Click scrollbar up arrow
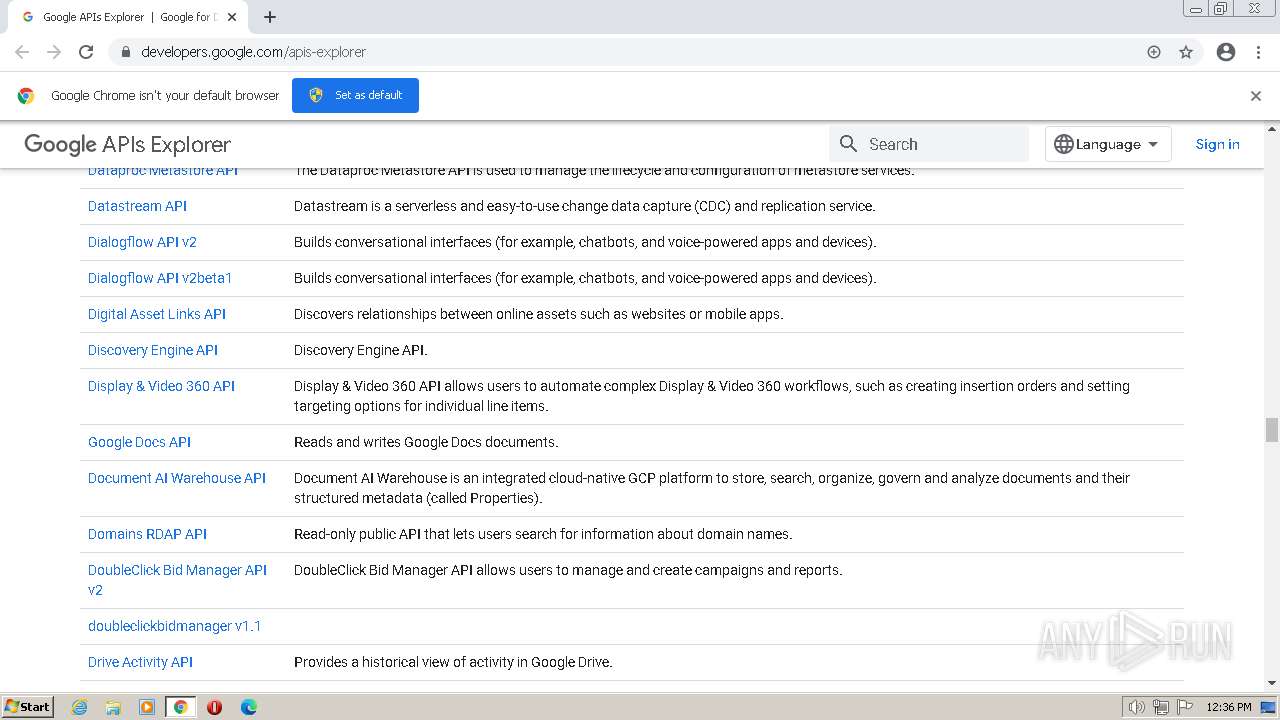The width and height of the screenshot is (1280, 720). 1272,129
